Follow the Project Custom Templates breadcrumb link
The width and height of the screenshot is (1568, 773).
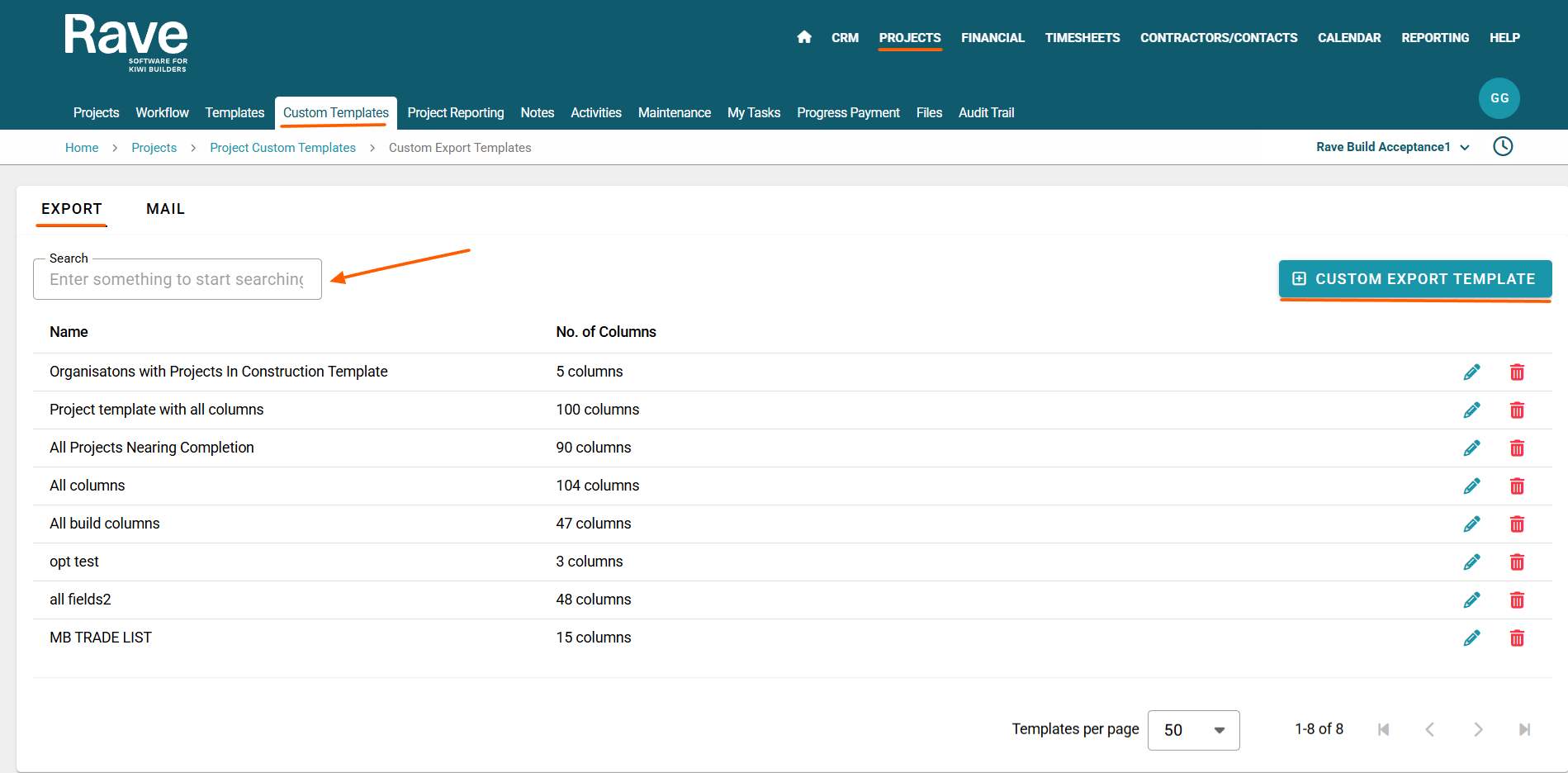point(282,148)
